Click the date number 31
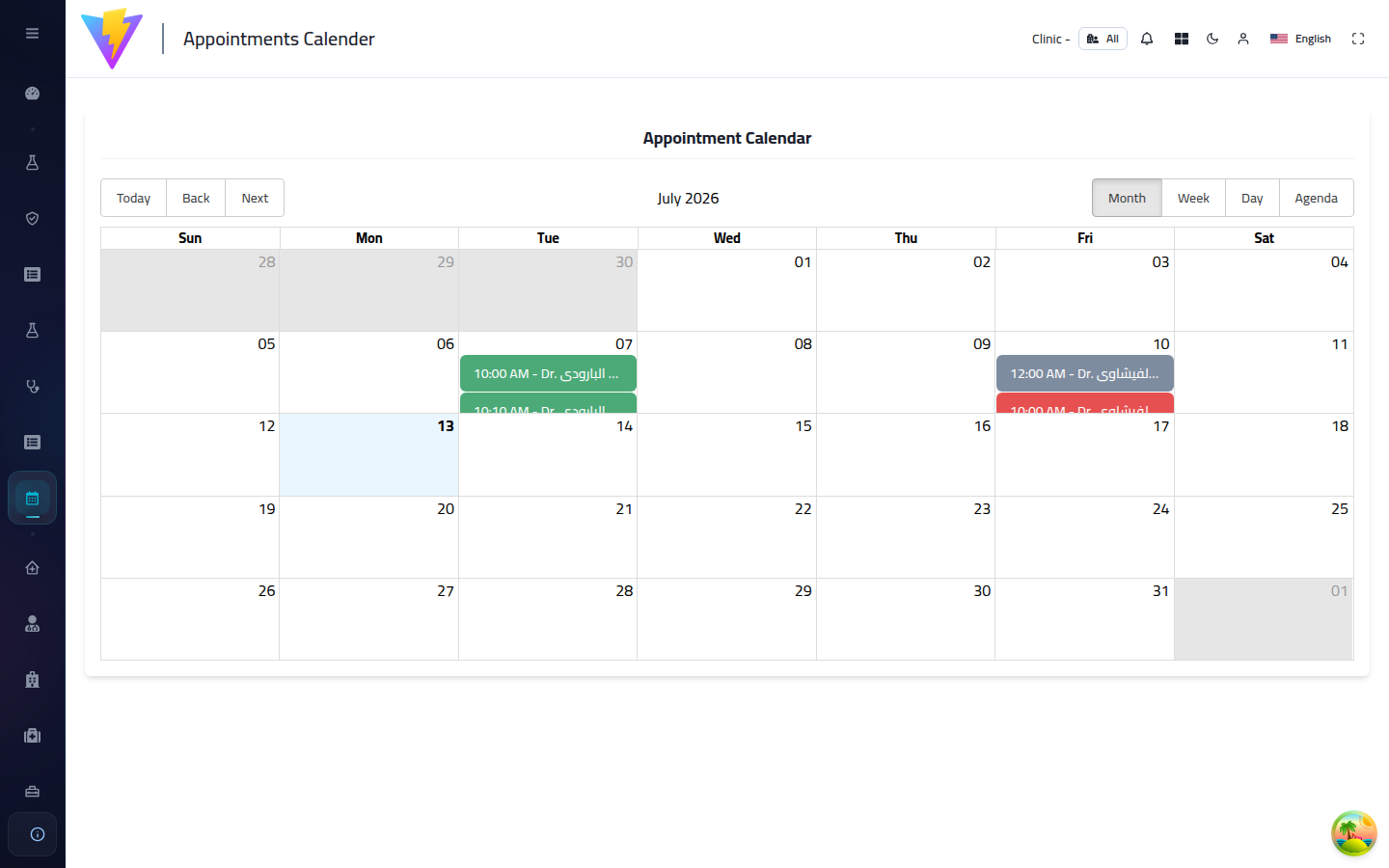 (1161, 591)
